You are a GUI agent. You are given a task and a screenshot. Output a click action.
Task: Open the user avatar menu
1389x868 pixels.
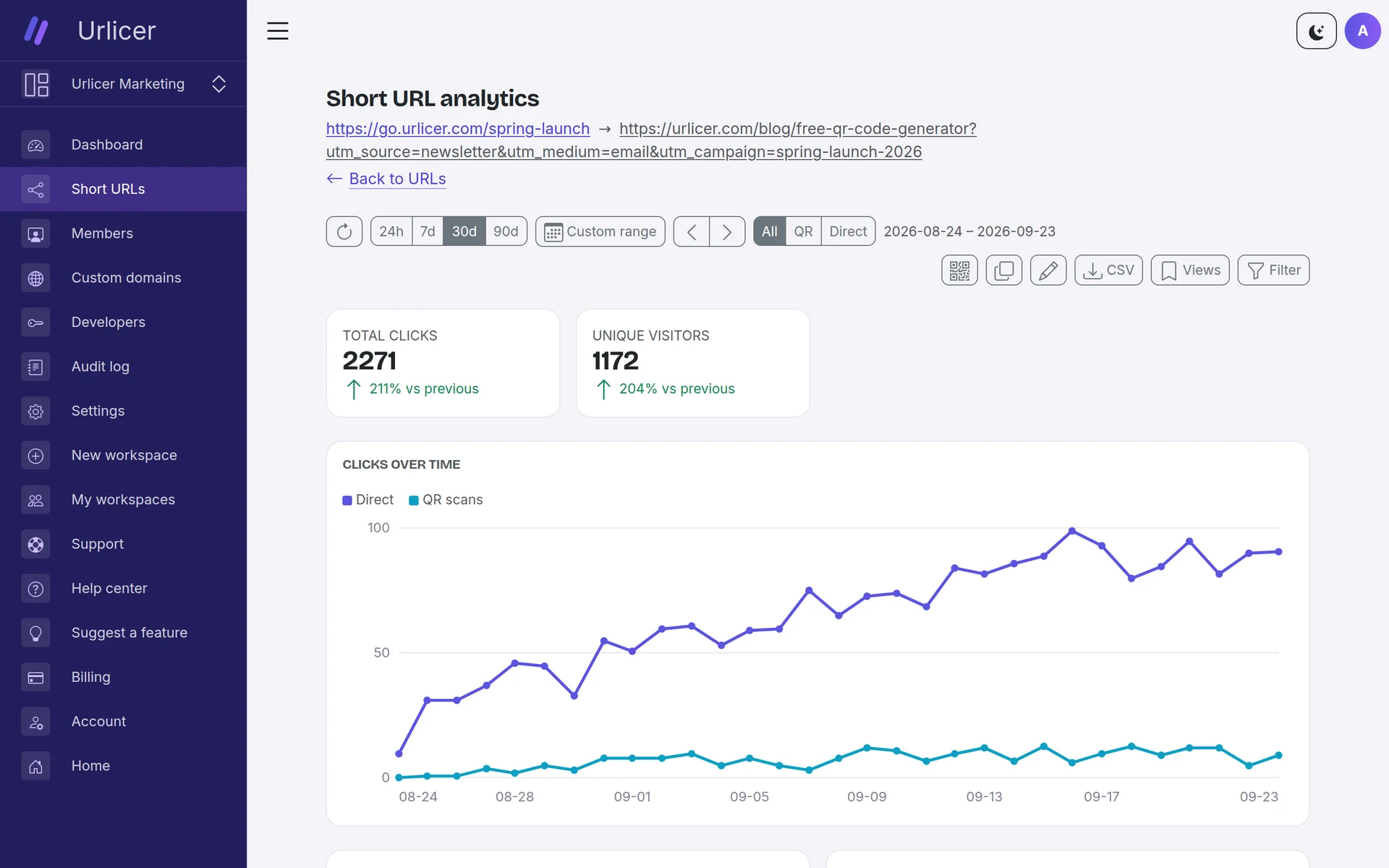coord(1362,31)
